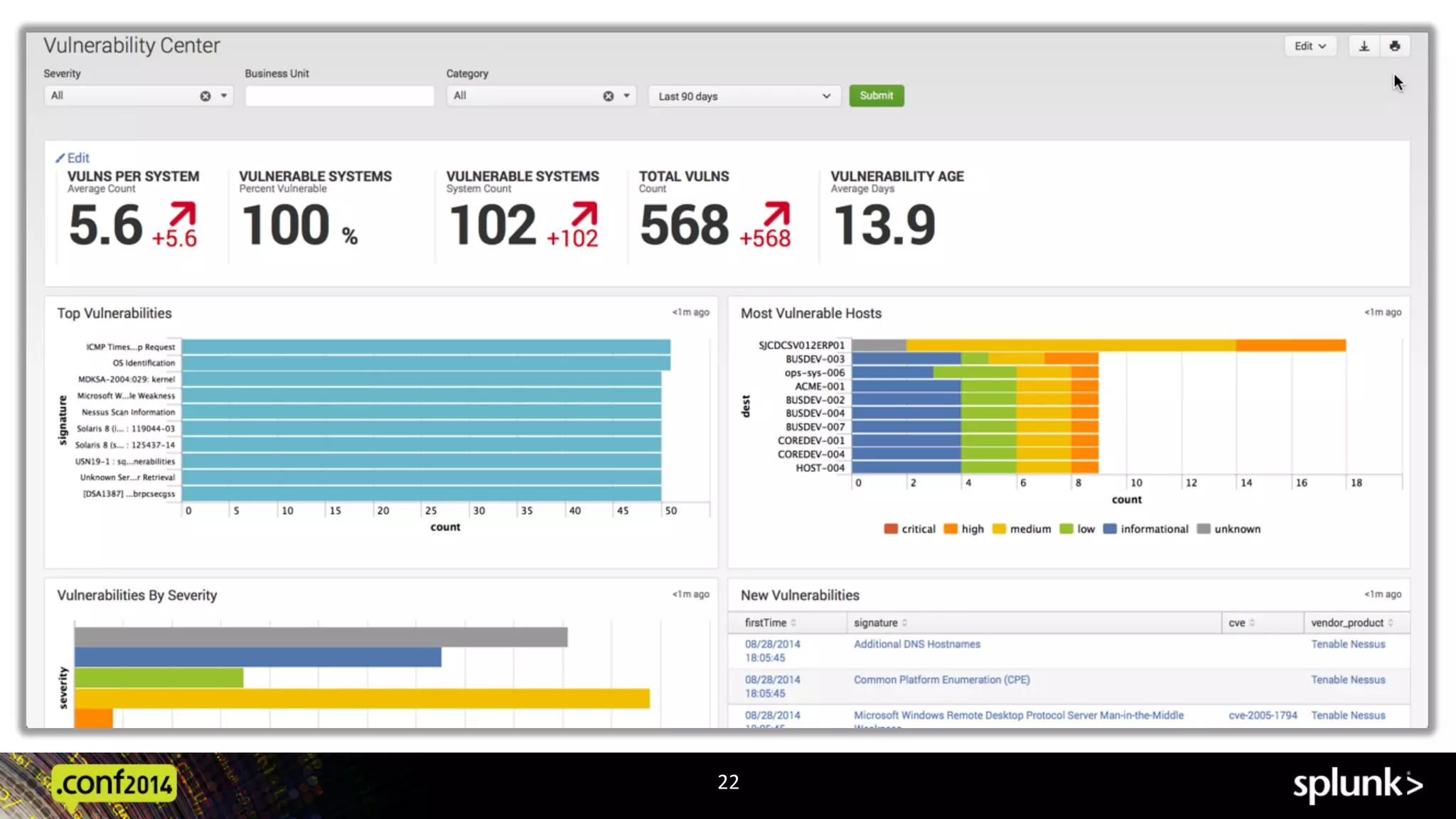Sort by cve column arrows
The image size is (1456, 819).
tap(1252, 623)
